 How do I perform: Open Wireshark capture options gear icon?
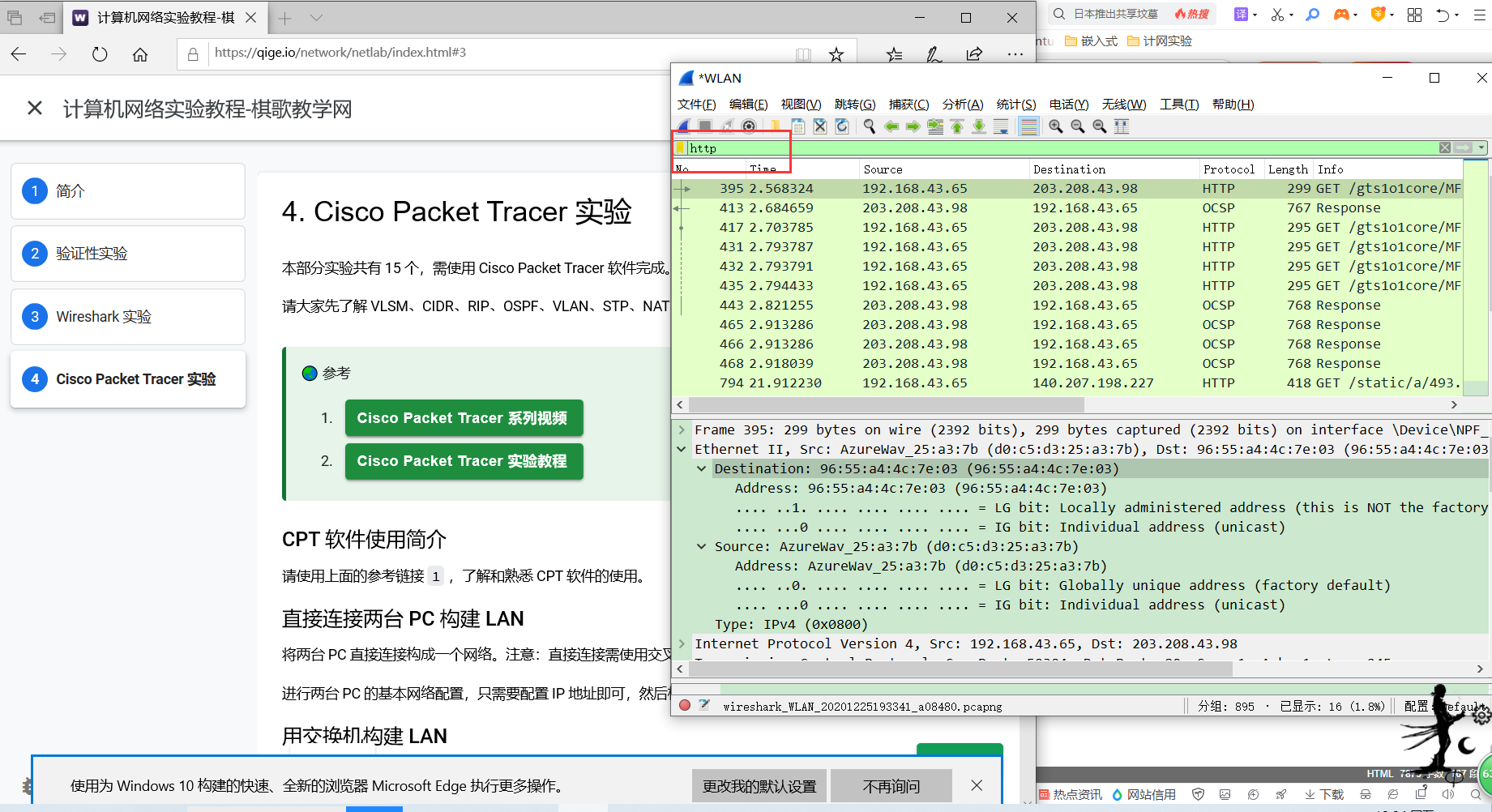click(x=749, y=126)
